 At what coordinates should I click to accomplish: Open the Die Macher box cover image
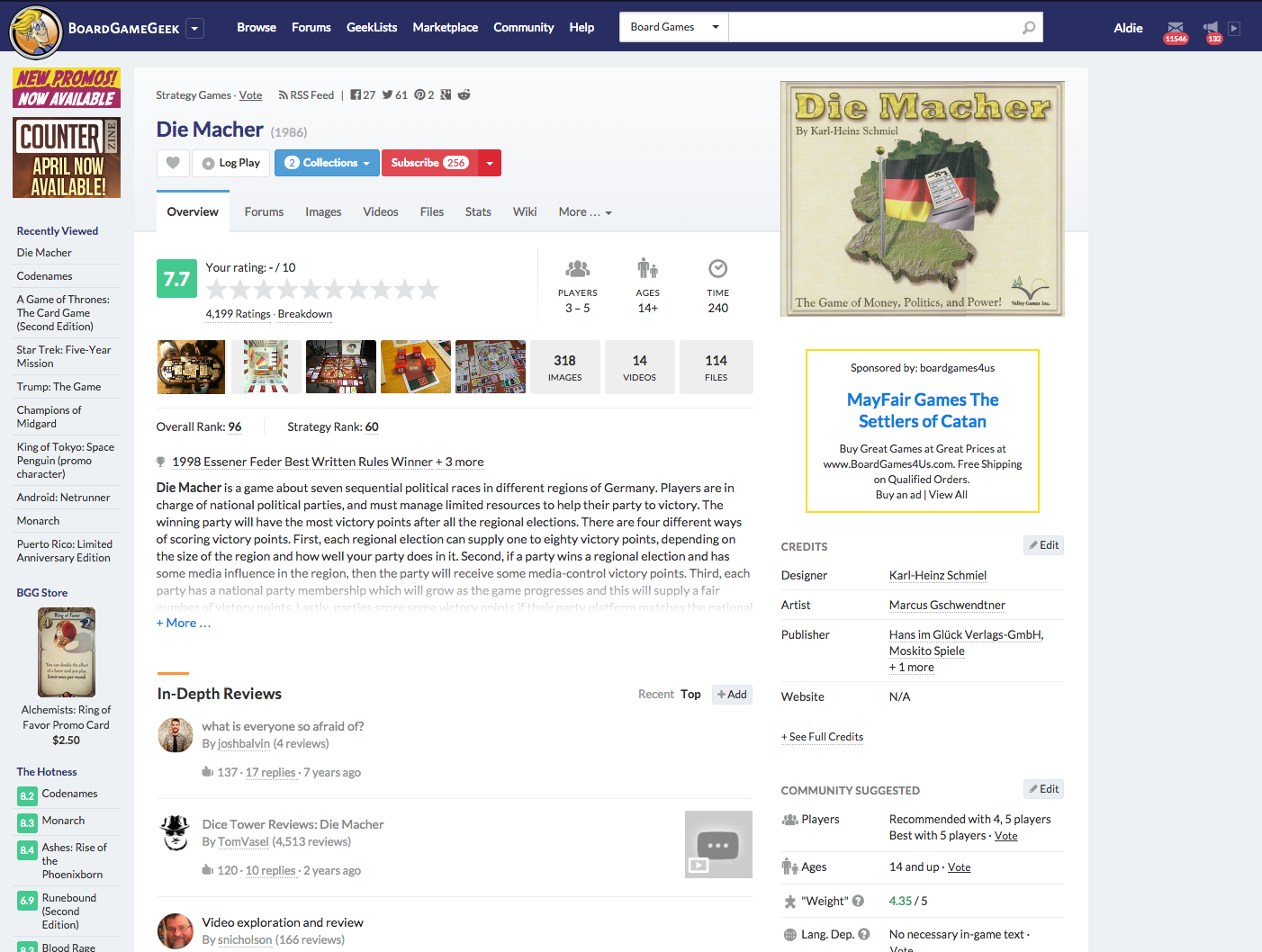(923, 199)
